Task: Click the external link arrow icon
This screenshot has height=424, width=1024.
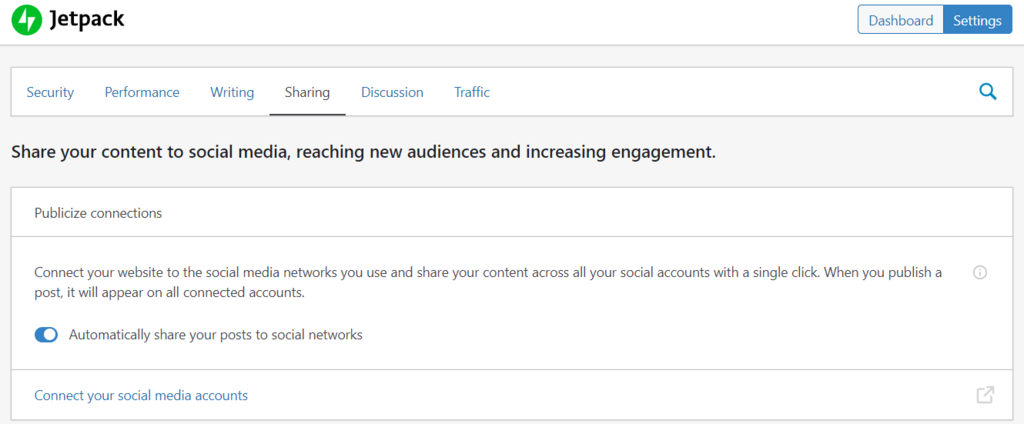Action: point(985,395)
